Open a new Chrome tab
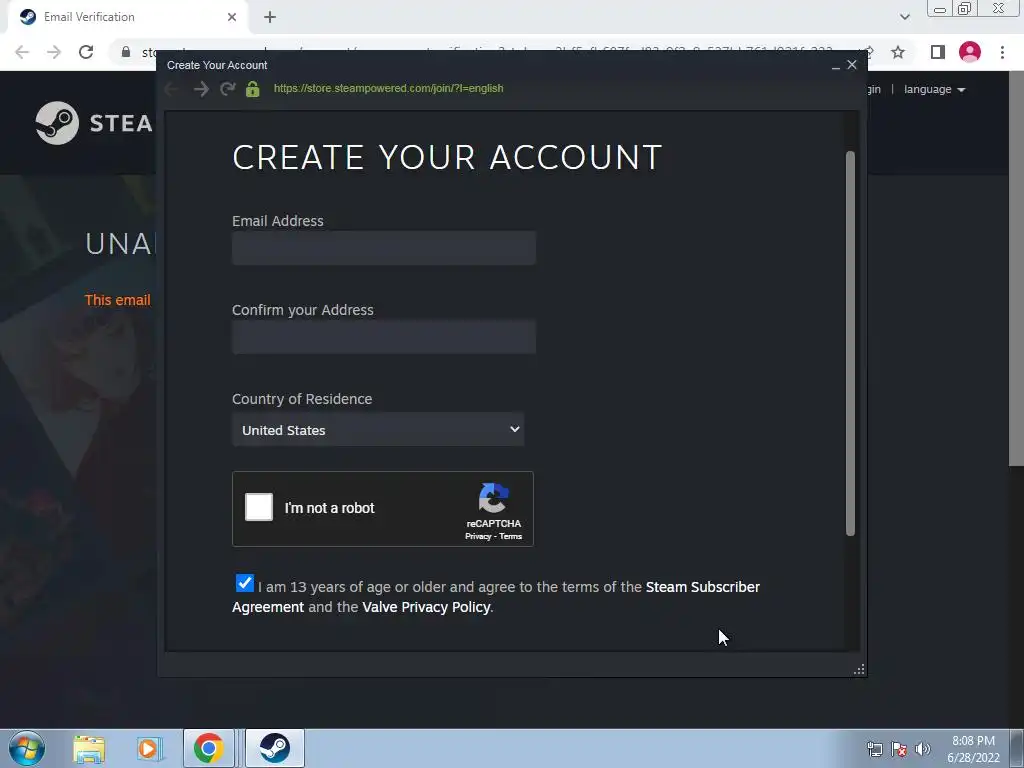Image resolution: width=1024 pixels, height=768 pixels. point(270,18)
